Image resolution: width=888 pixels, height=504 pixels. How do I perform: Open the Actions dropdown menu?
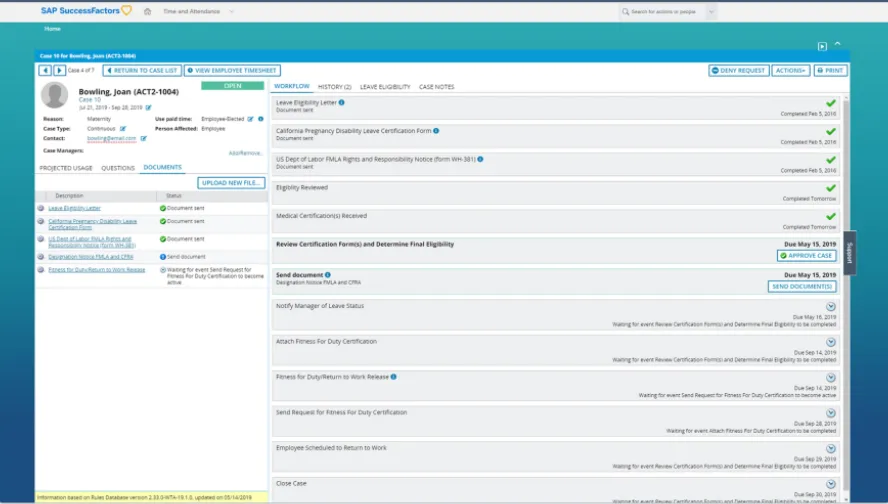(x=790, y=71)
